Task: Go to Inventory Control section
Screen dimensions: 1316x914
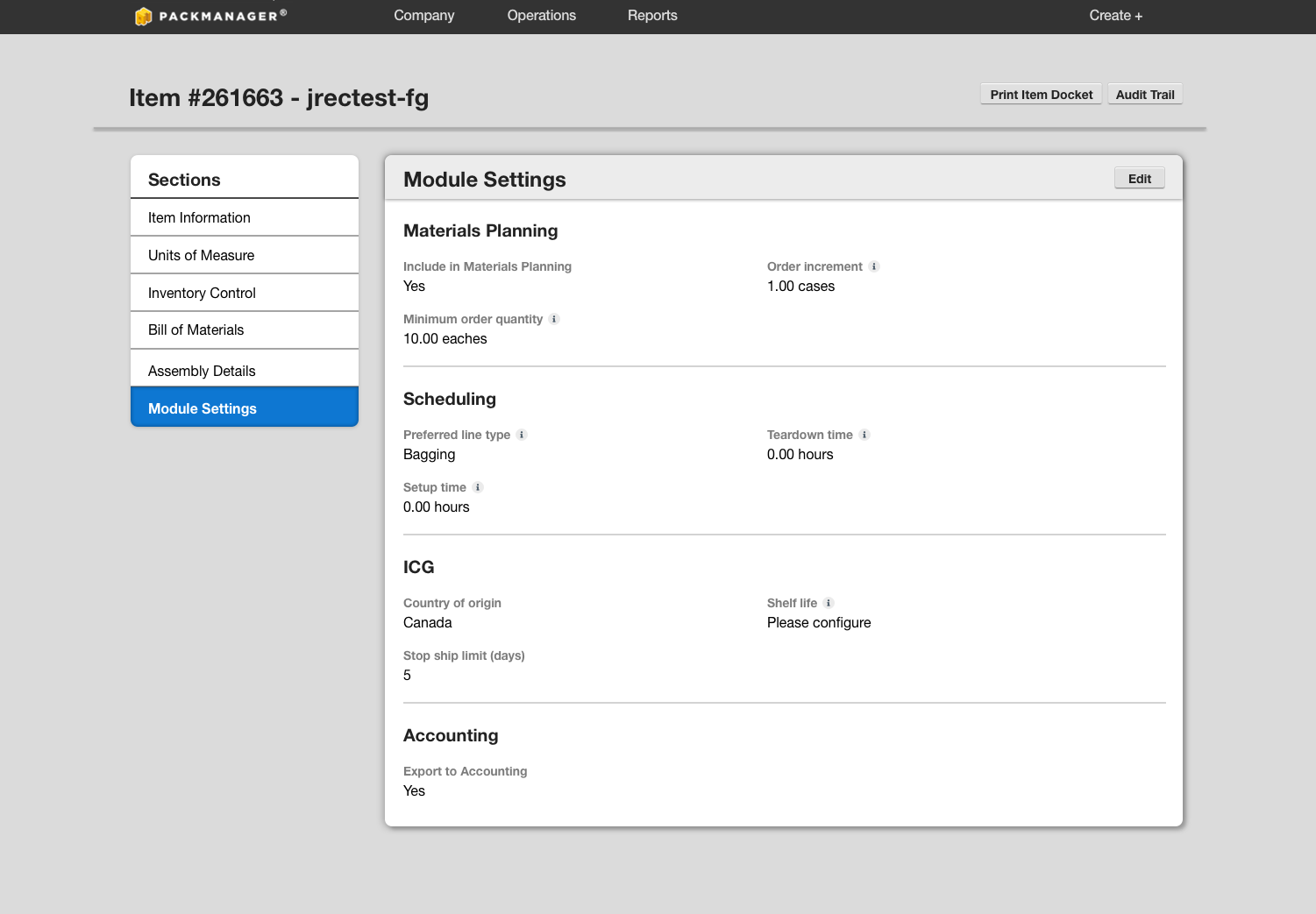Action: point(245,293)
